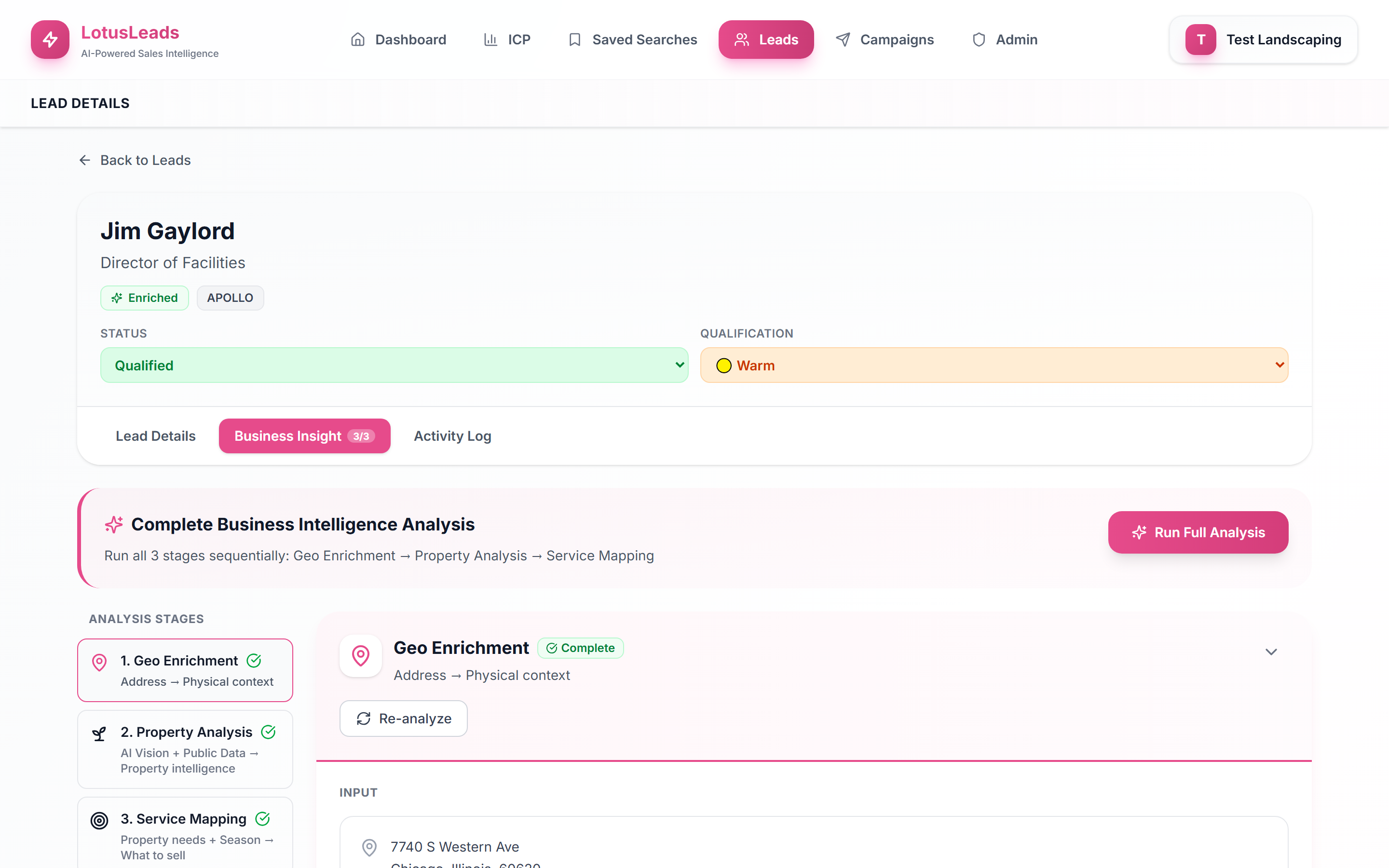This screenshot has height=868, width=1389.
Task: Click the Jim Gaylord name heading
Action: 168,231
